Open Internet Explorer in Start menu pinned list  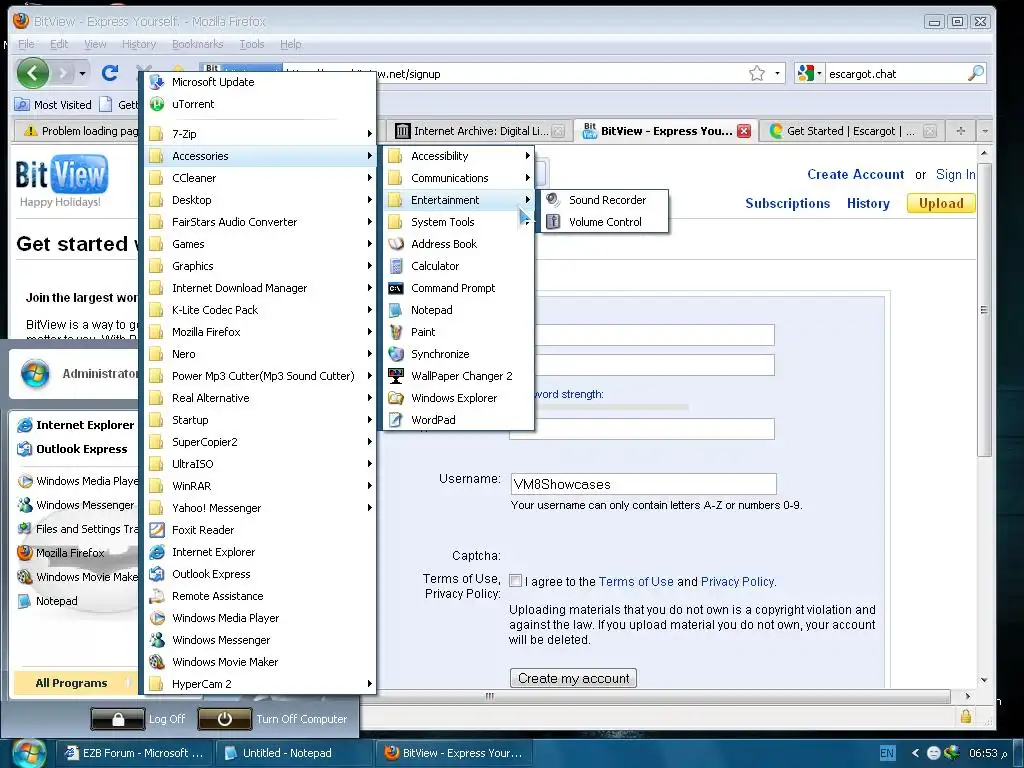(x=75, y=425)
